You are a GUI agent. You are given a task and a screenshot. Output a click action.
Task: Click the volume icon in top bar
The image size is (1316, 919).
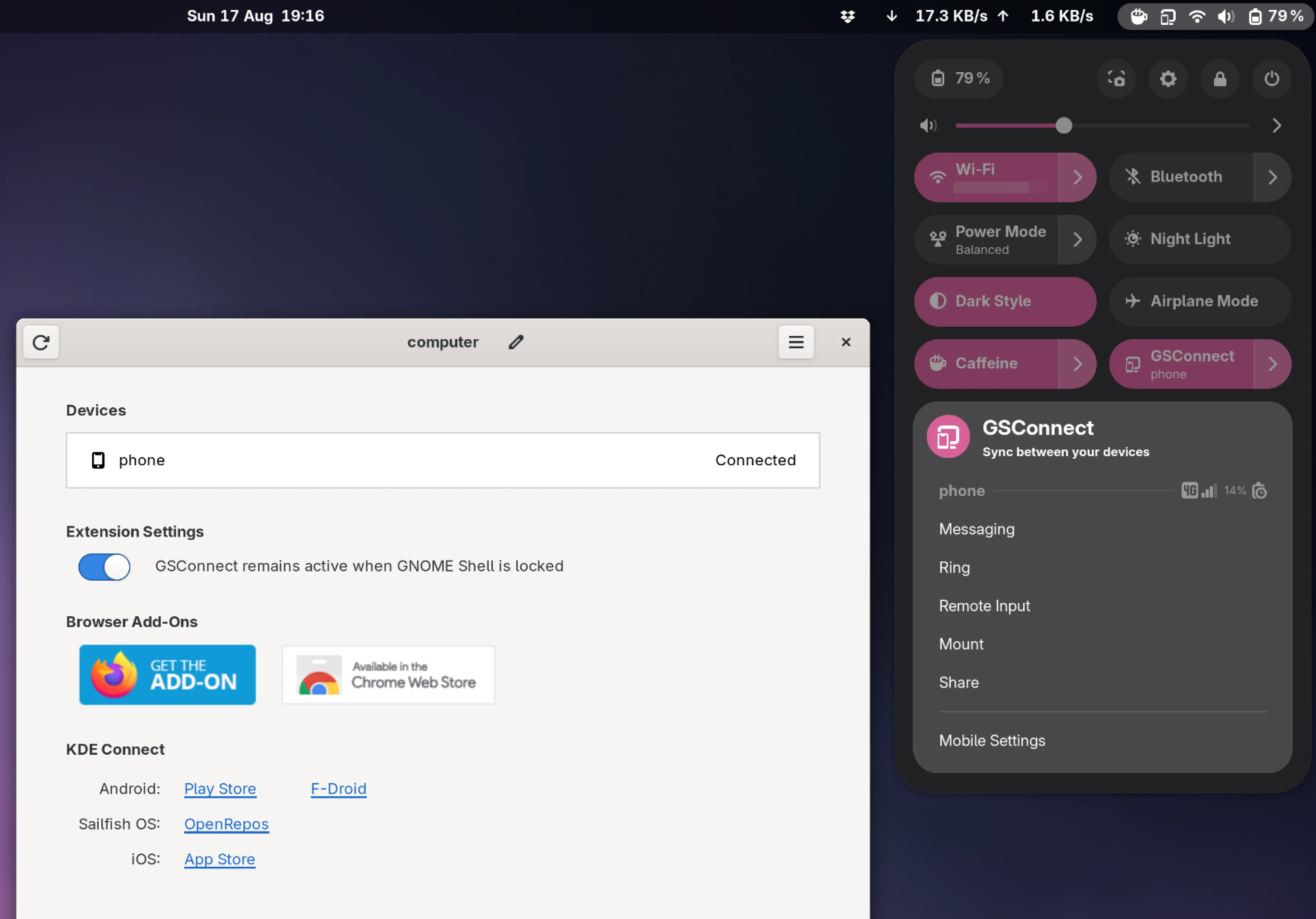coord(1226,16)
